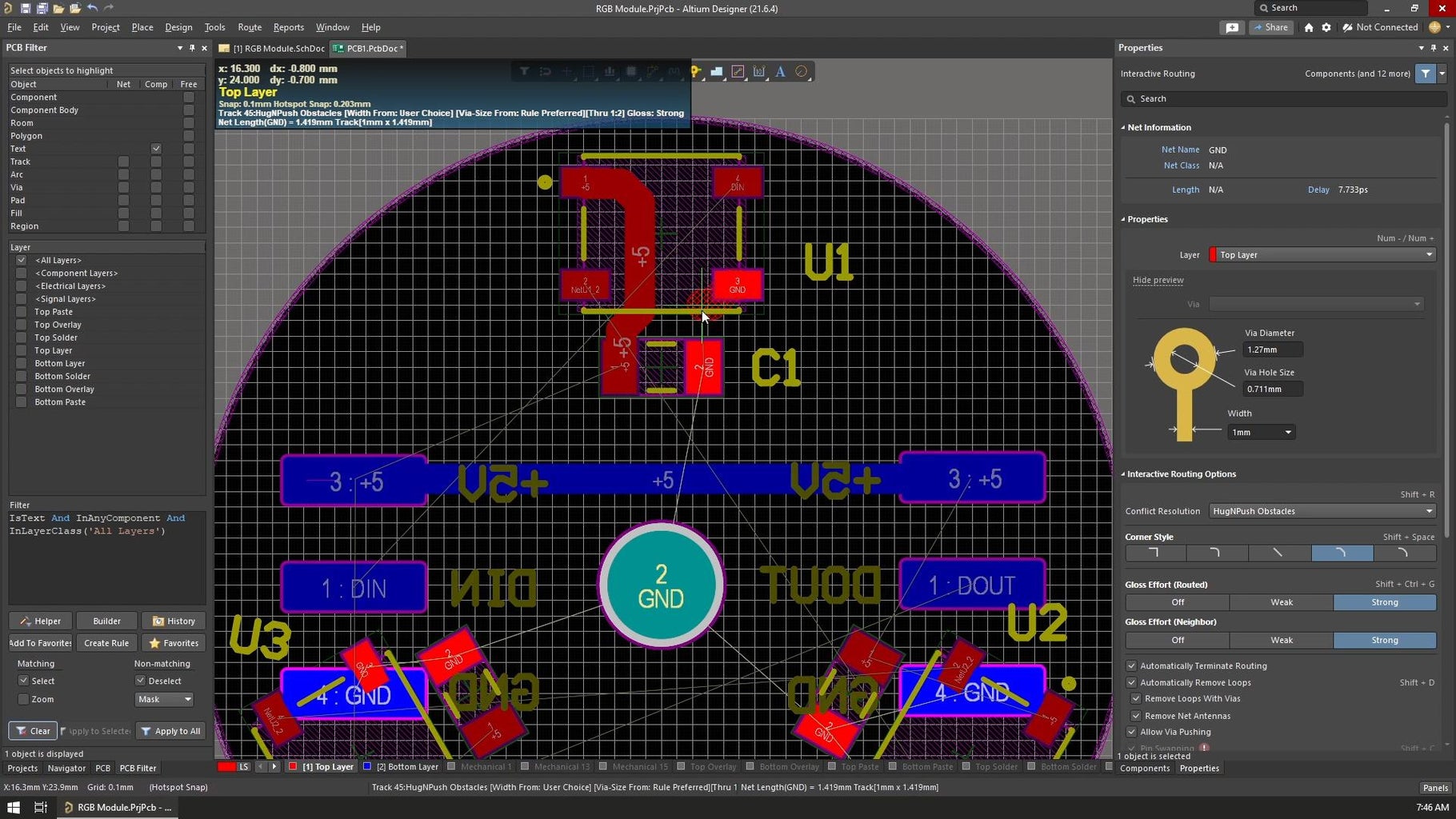Click the Create Rule button
This screenshot has height=819, width=1456.
106,642
